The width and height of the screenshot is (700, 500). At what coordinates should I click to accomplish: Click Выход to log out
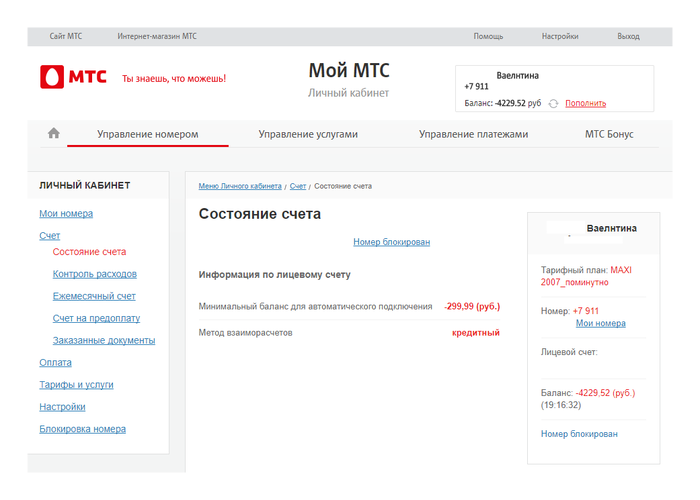(628, 36)
